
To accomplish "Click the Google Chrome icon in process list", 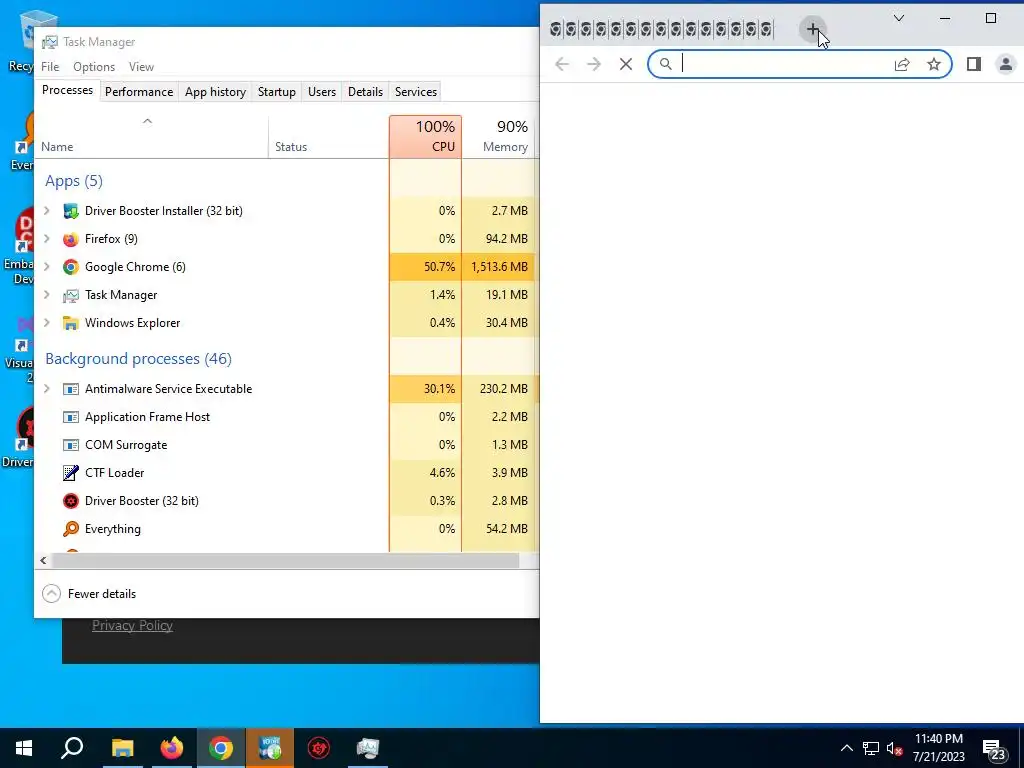I will (71, 267).
